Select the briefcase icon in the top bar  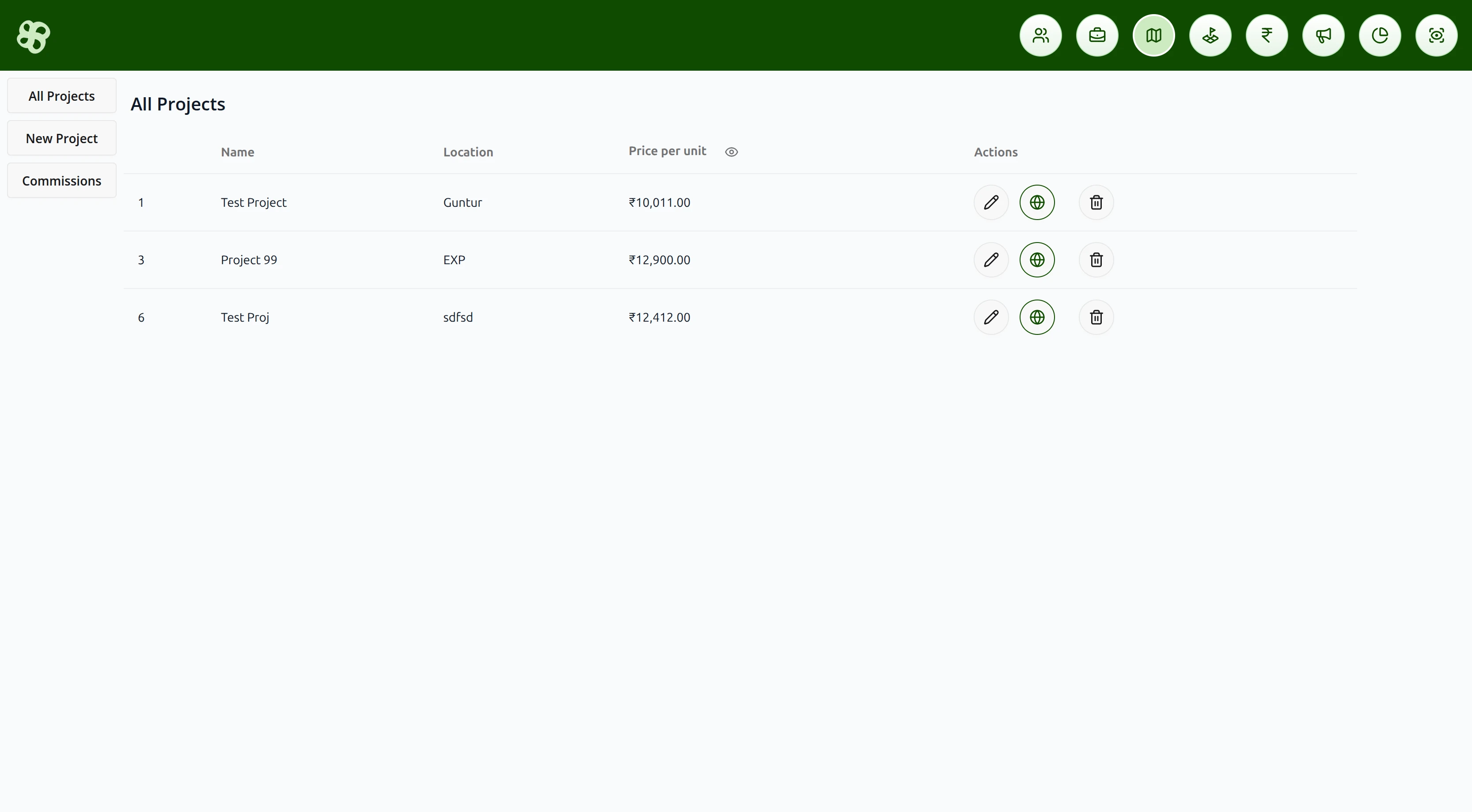tap(1097, 35)
